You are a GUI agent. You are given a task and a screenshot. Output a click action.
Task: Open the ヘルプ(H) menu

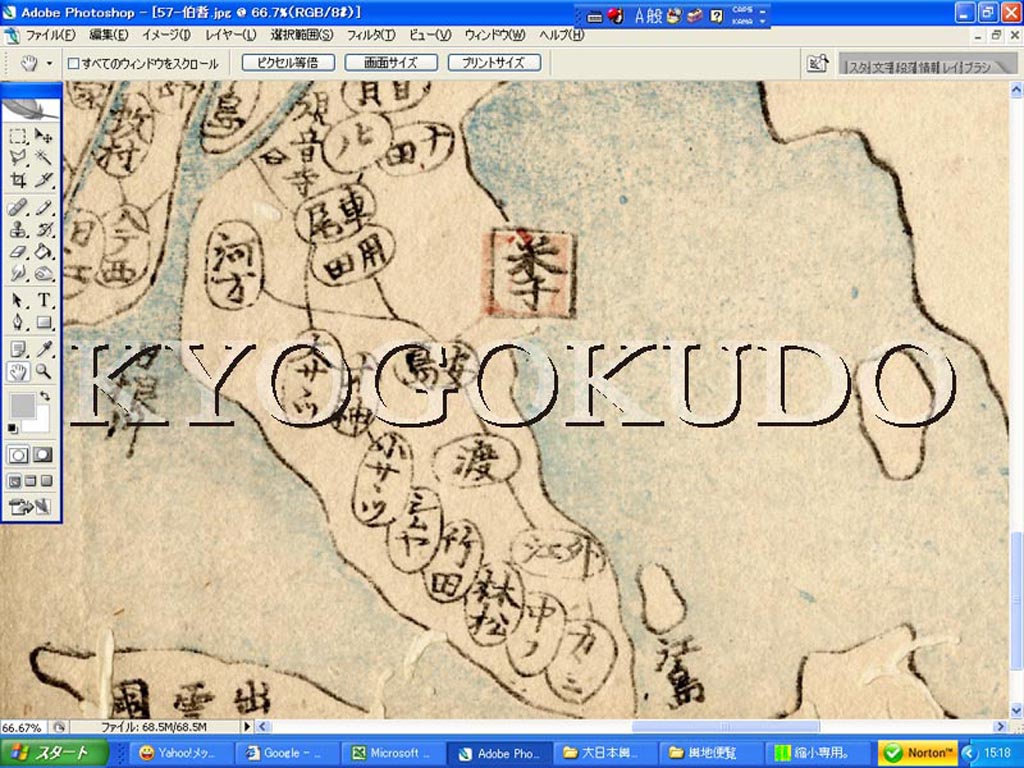(562, 35)
